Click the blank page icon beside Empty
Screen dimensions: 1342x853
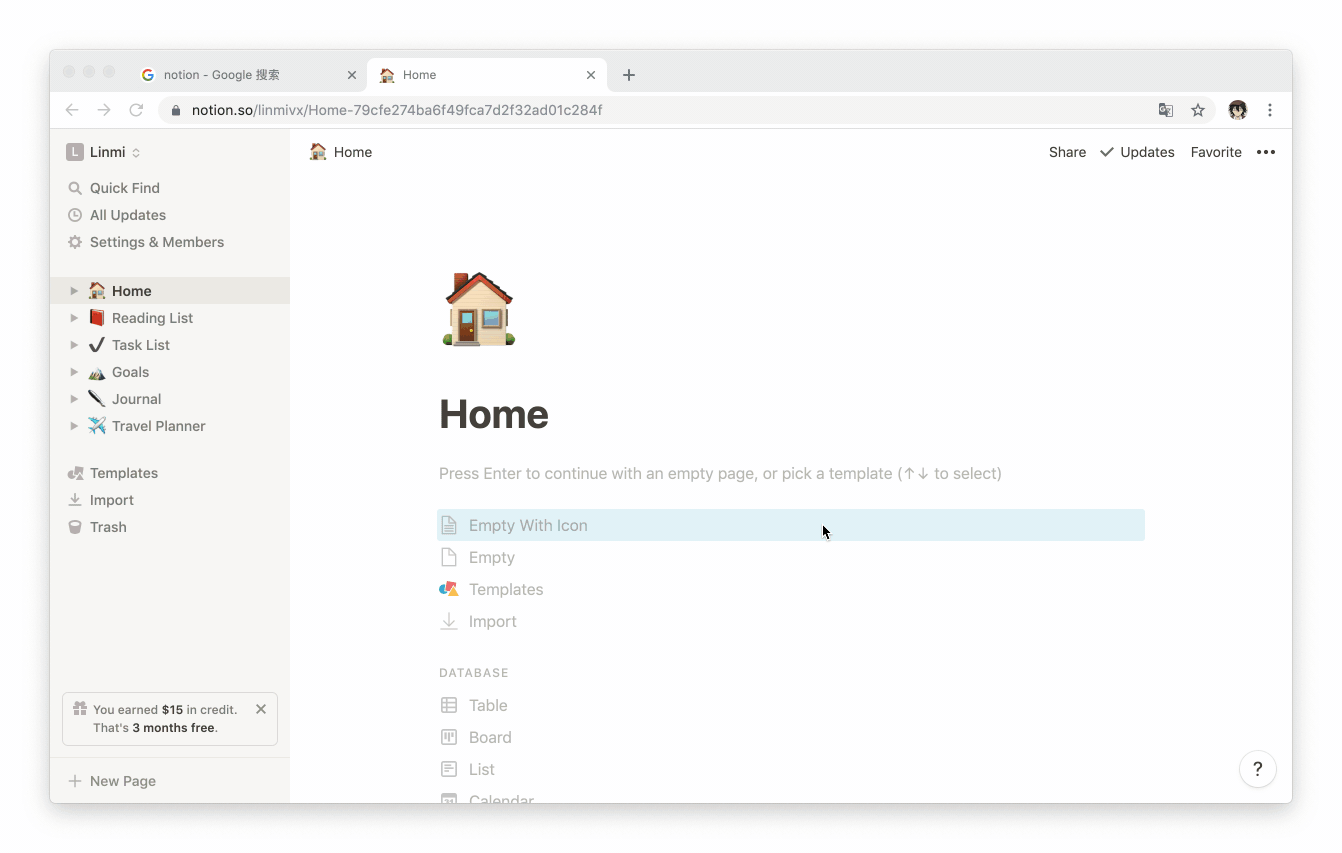pos(449,557)
